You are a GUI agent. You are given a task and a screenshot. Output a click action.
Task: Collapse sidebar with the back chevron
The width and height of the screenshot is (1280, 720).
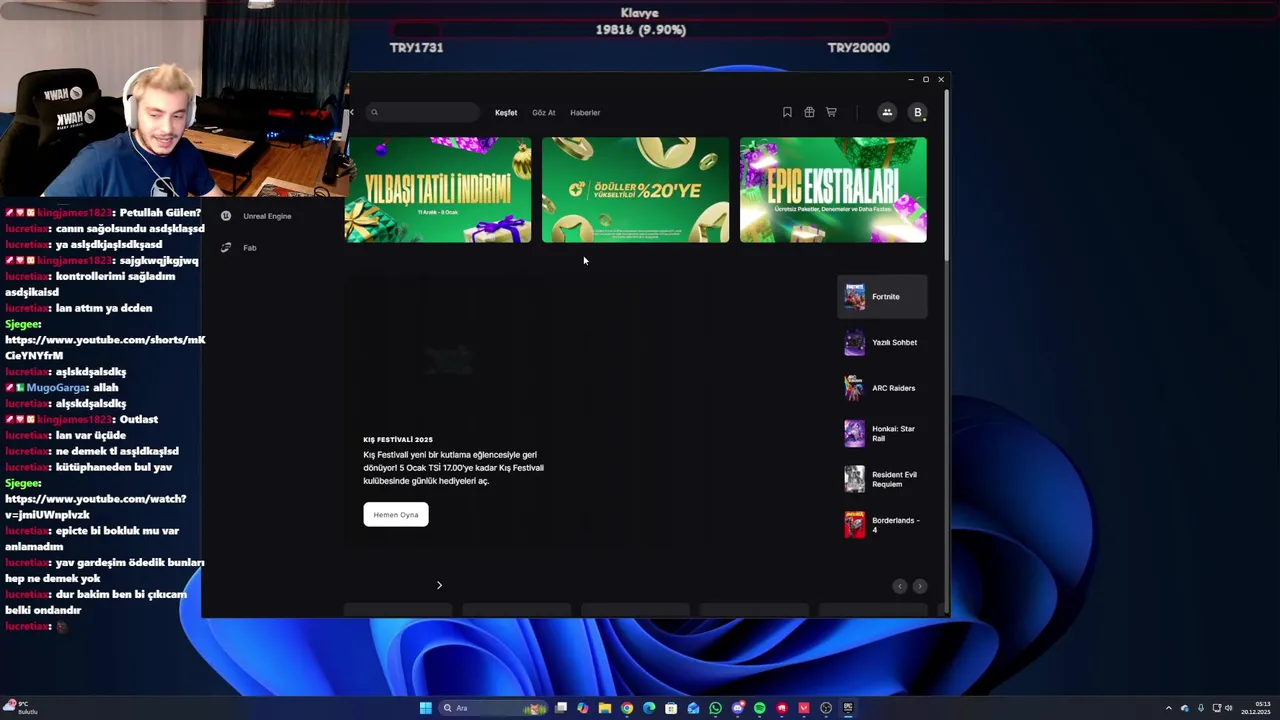click(x=351, y=112)
